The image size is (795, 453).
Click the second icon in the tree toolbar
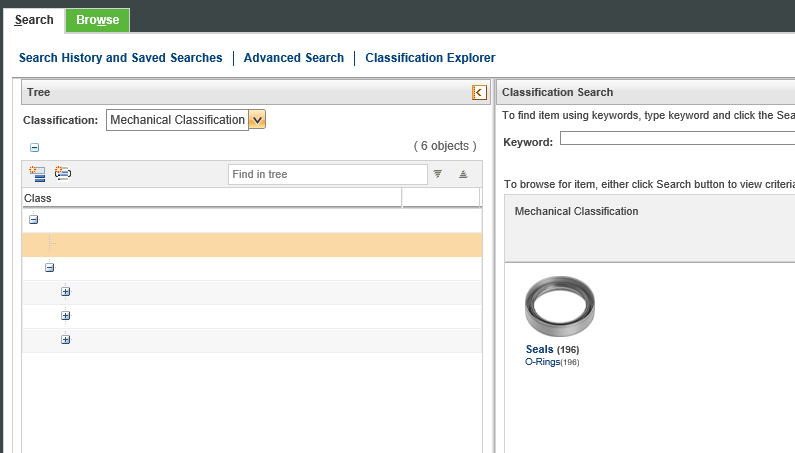point(63,174)
